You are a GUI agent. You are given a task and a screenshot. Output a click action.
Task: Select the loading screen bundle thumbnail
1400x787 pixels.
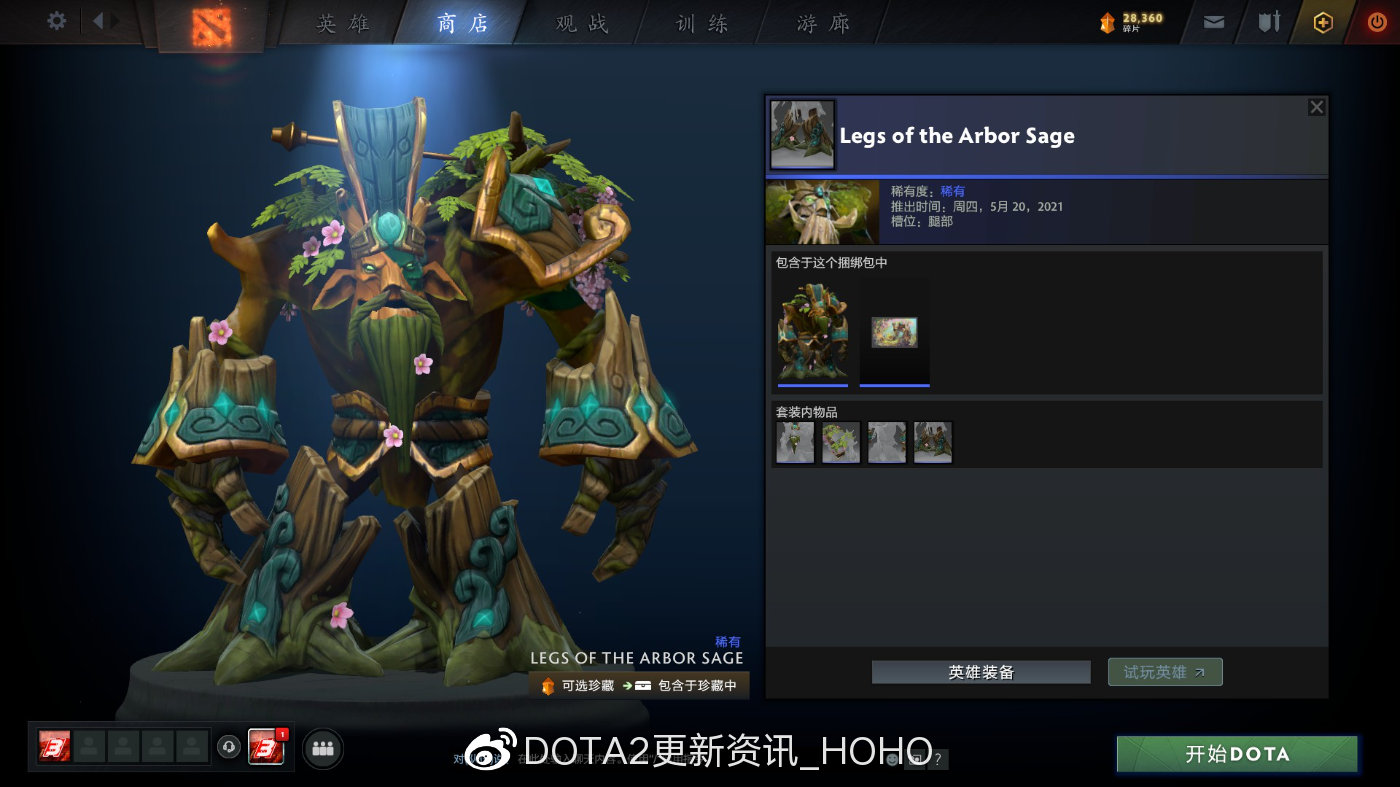point(895,333)
